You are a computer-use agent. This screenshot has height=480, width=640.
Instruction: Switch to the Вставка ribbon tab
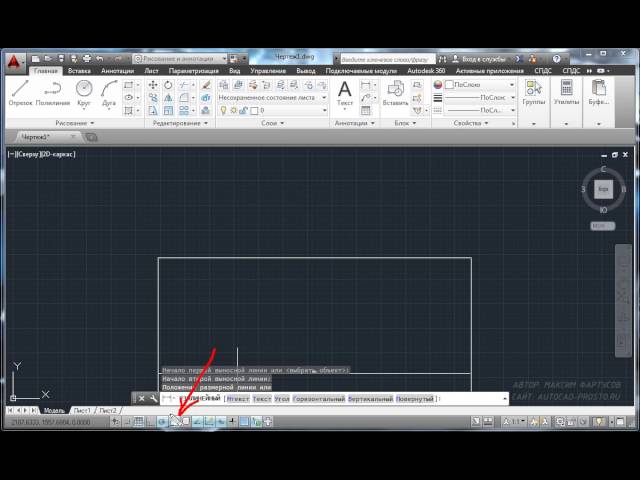(x=79, y=71)
